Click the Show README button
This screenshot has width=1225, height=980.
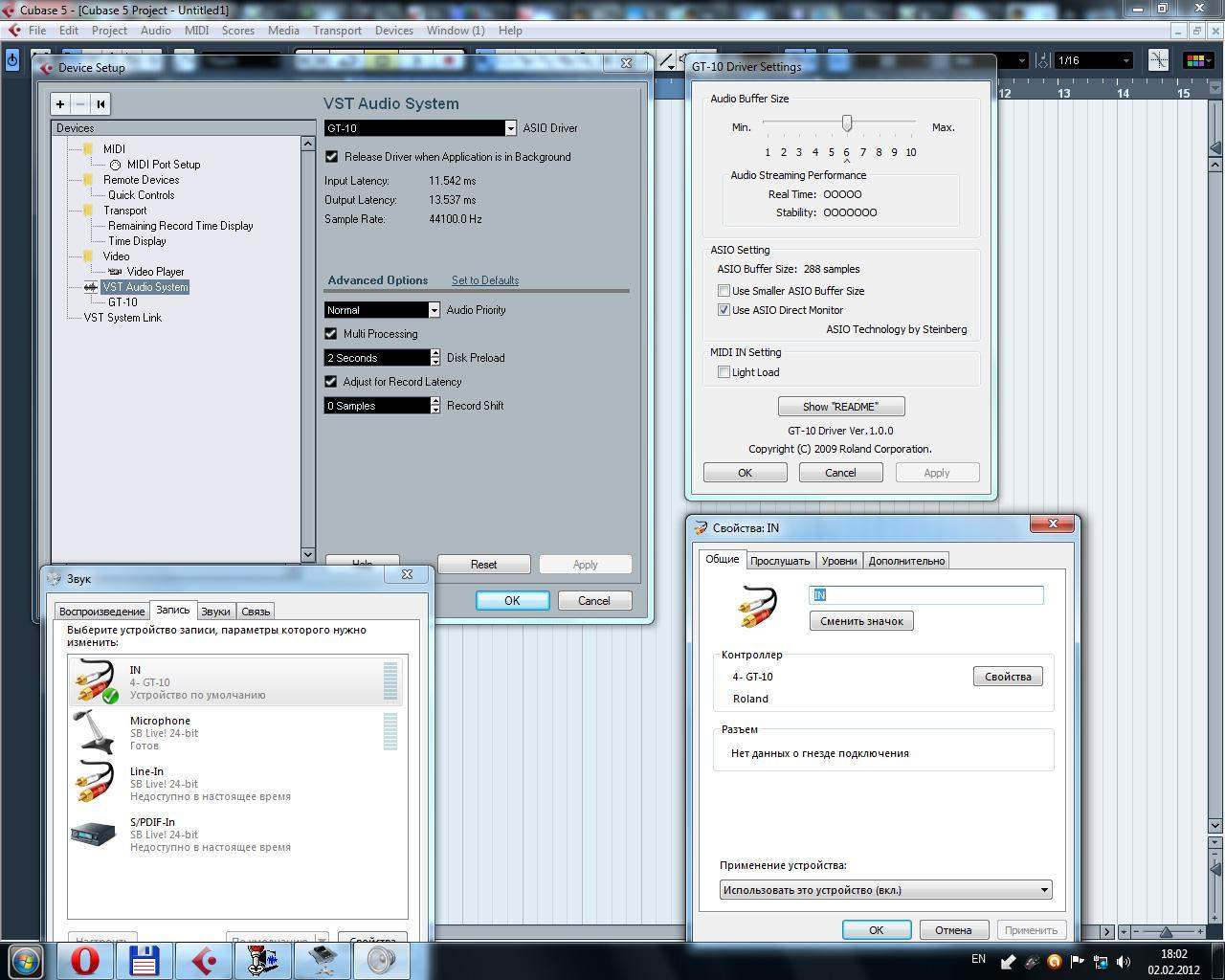(840, 407)
